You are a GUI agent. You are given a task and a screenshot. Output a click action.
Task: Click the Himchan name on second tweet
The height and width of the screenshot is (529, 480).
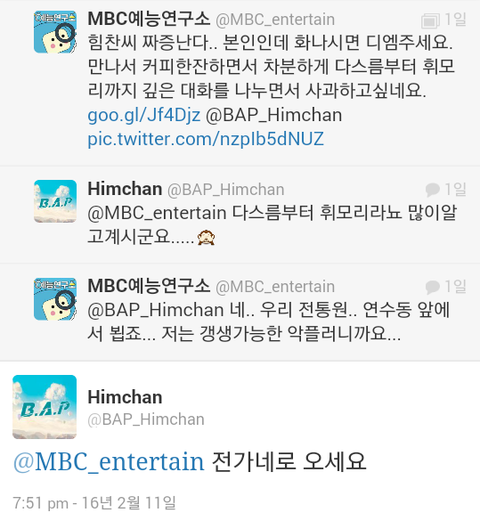tap(125, 189)
